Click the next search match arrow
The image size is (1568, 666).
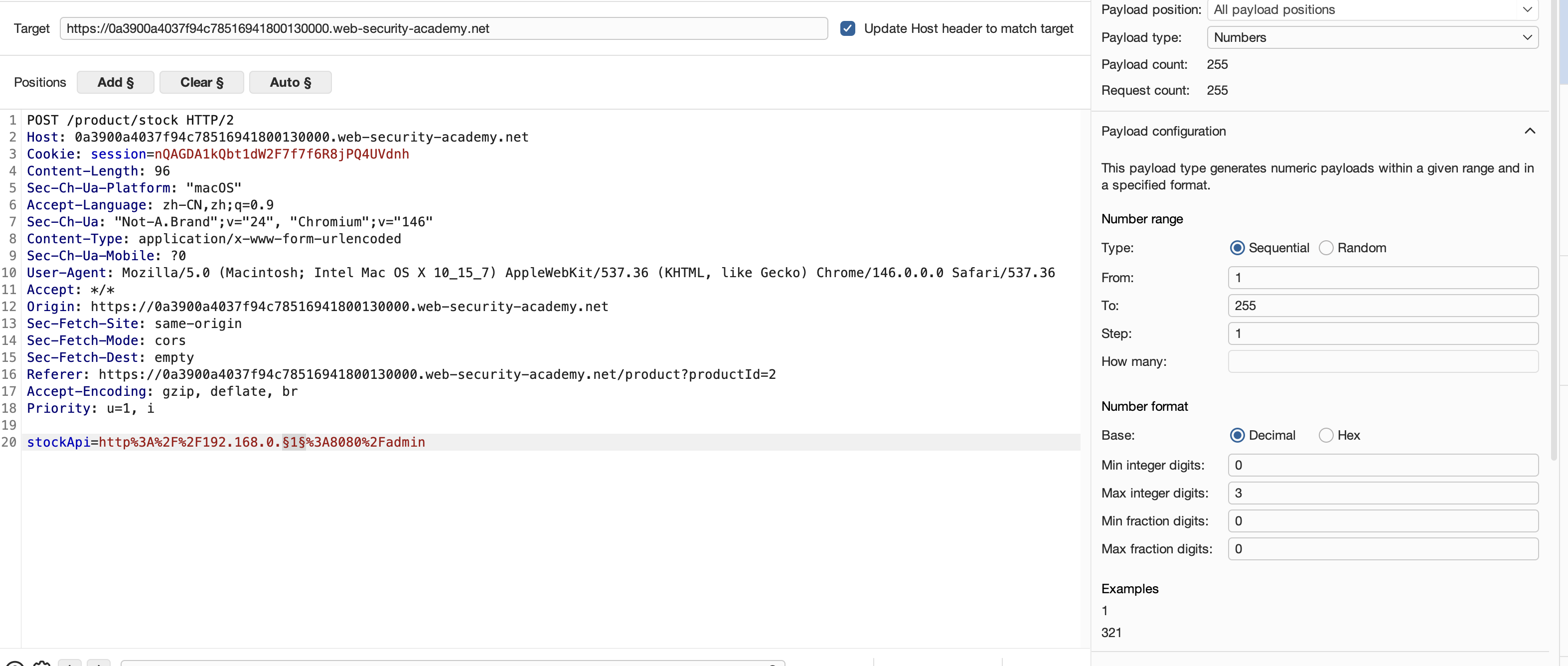point(99,664)
